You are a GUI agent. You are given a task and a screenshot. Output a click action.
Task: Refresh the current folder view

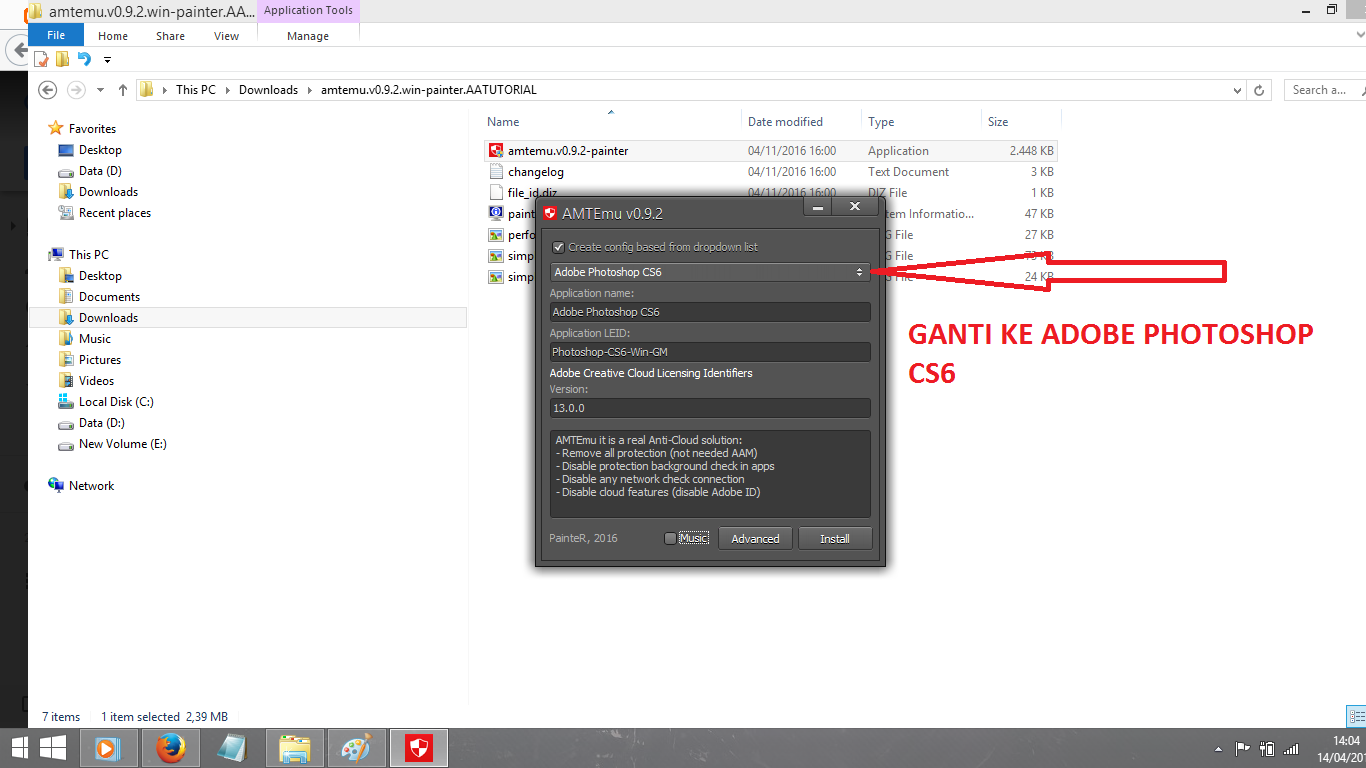coord(1259,90)
